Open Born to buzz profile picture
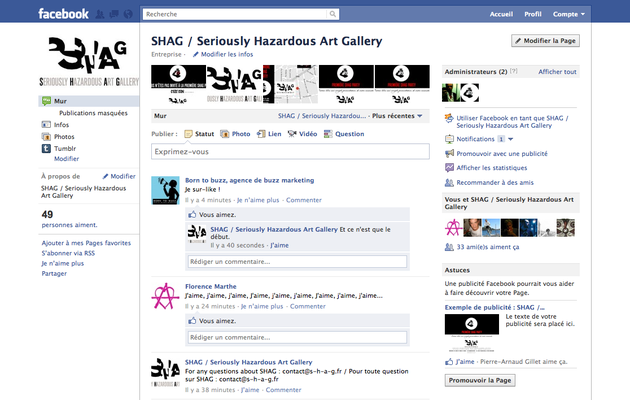 click(x=165, y=190)
